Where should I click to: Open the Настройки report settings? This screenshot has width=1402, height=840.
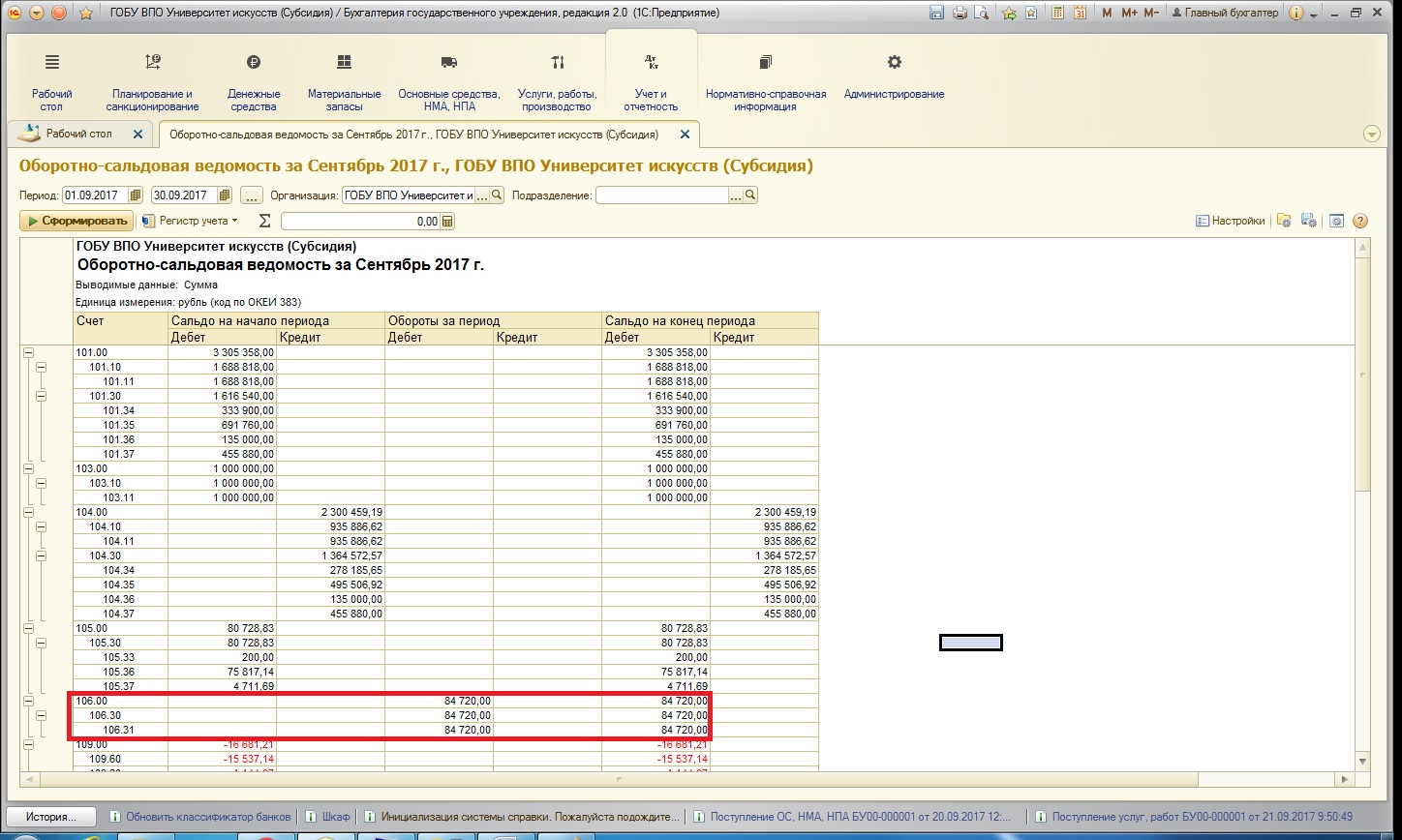(1230, 221)
